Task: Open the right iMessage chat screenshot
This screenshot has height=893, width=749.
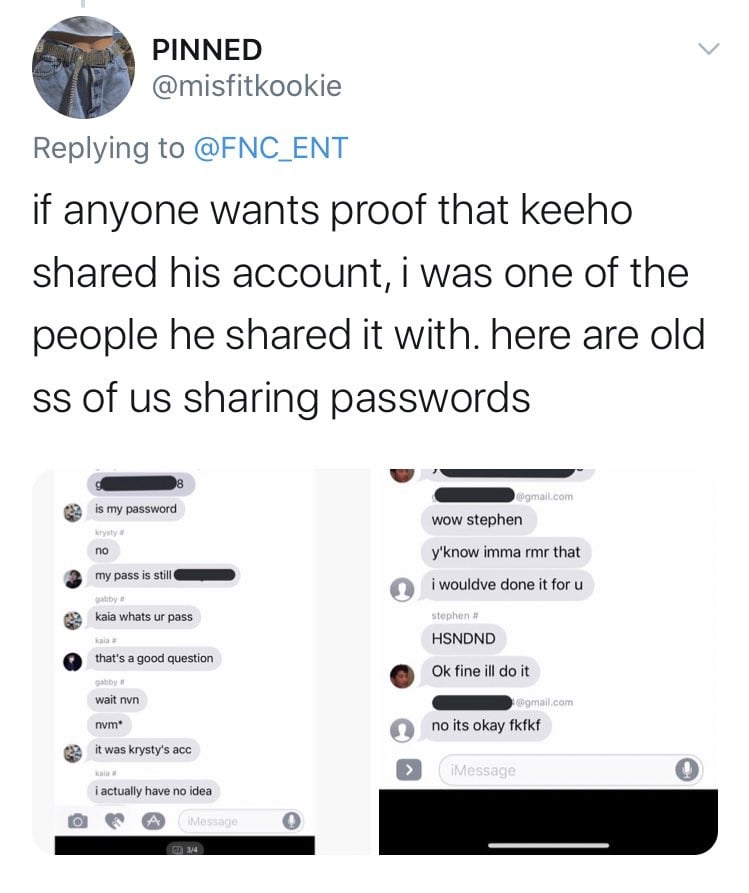Action: [x=548, y=662]
